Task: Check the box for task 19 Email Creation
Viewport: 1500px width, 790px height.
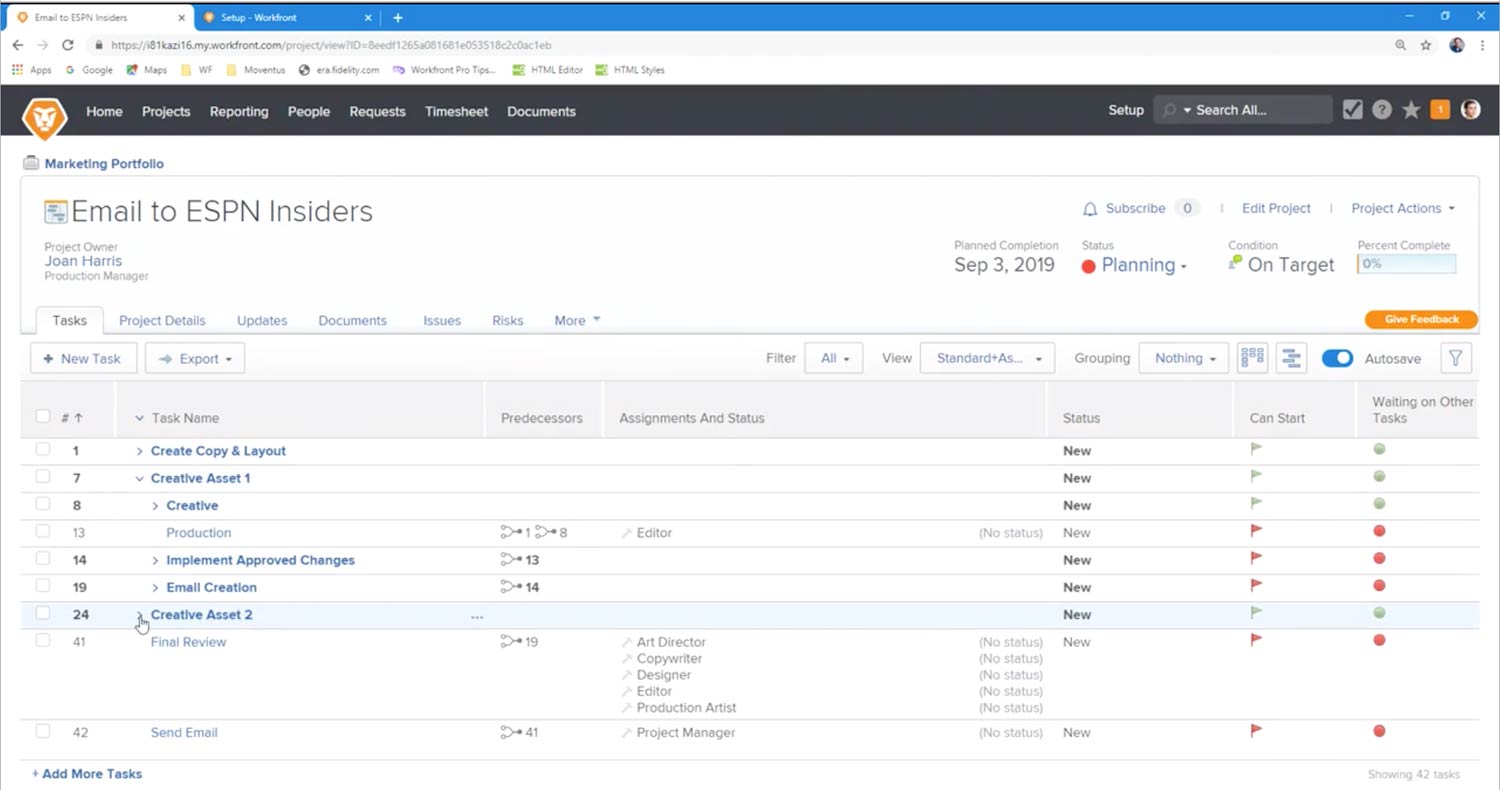Action: click(x=42, y=586)
